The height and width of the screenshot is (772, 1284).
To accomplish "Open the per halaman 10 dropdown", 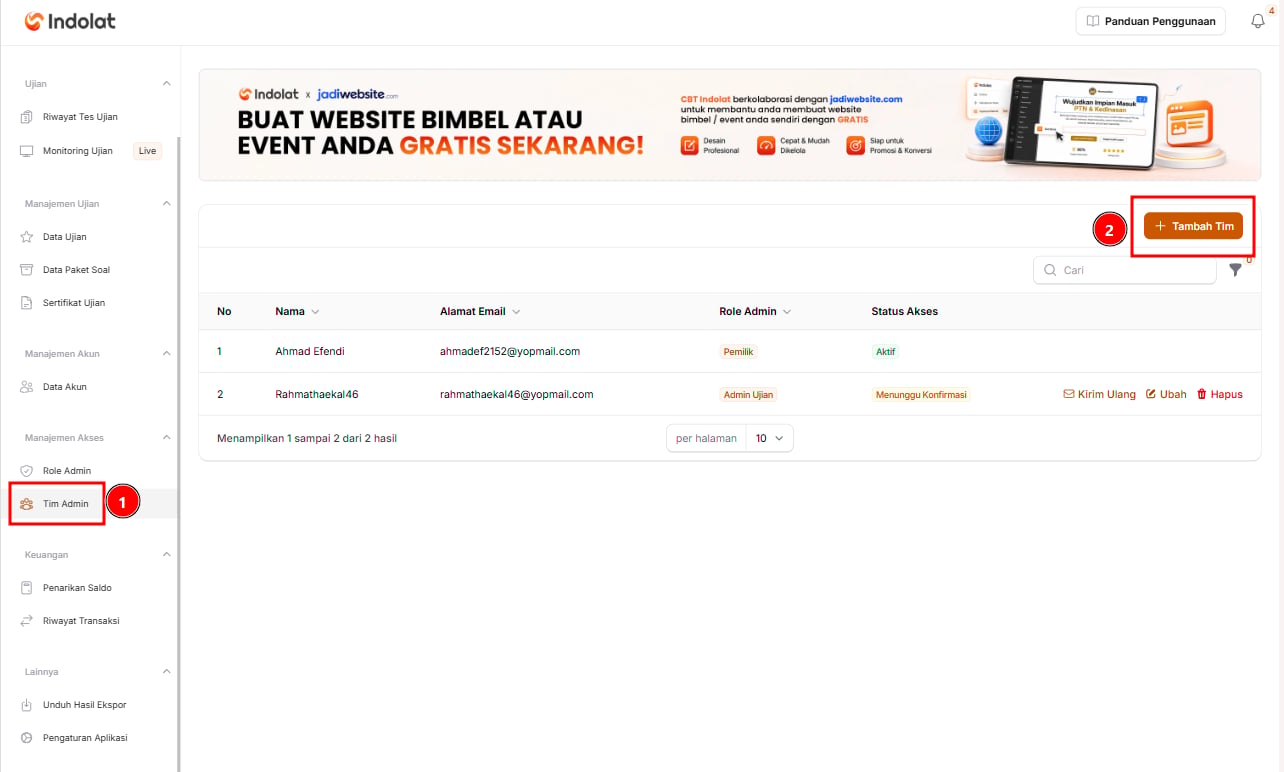I will pos(770,438).
